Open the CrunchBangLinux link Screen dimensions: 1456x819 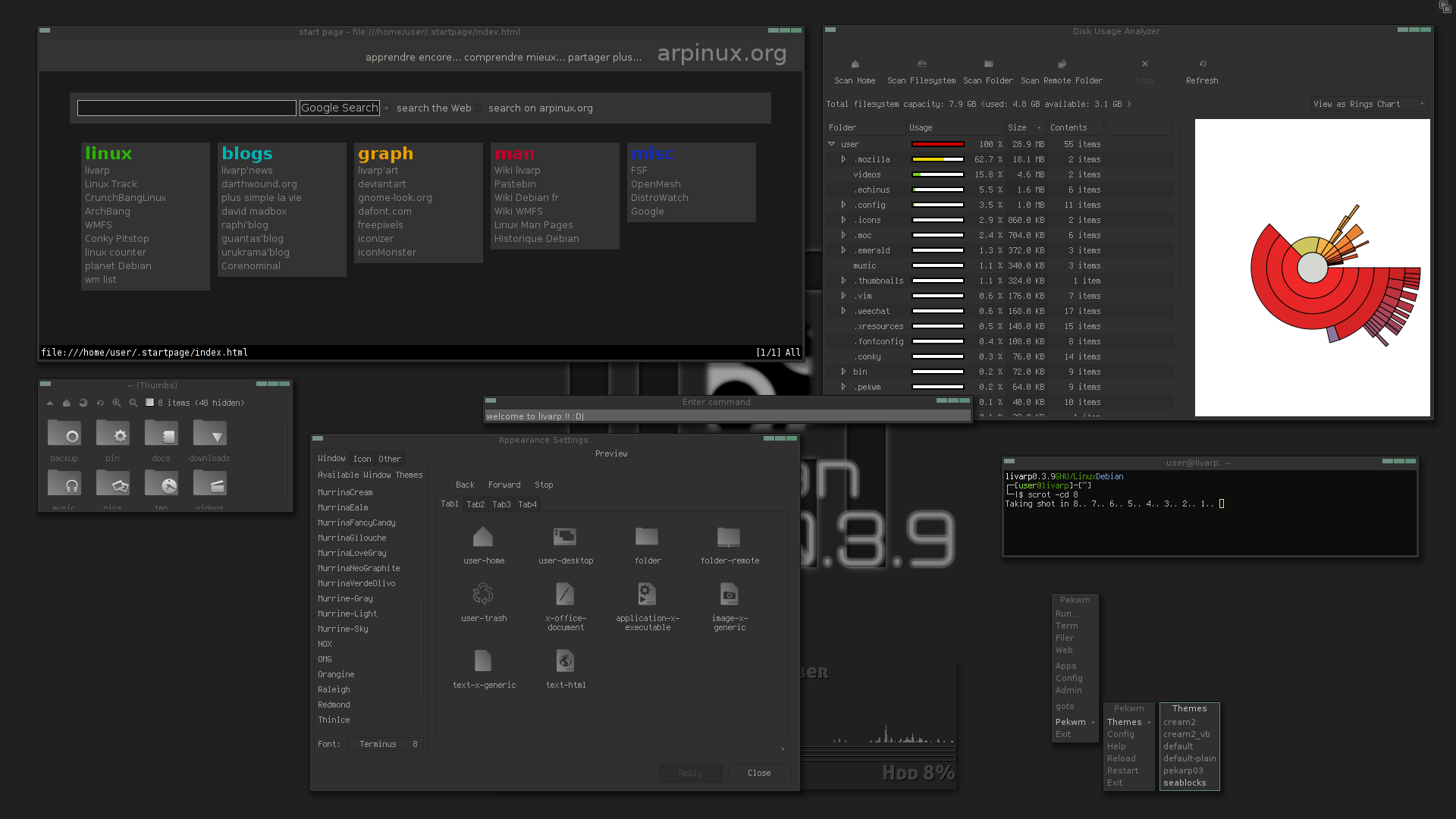tap(125, 198)
